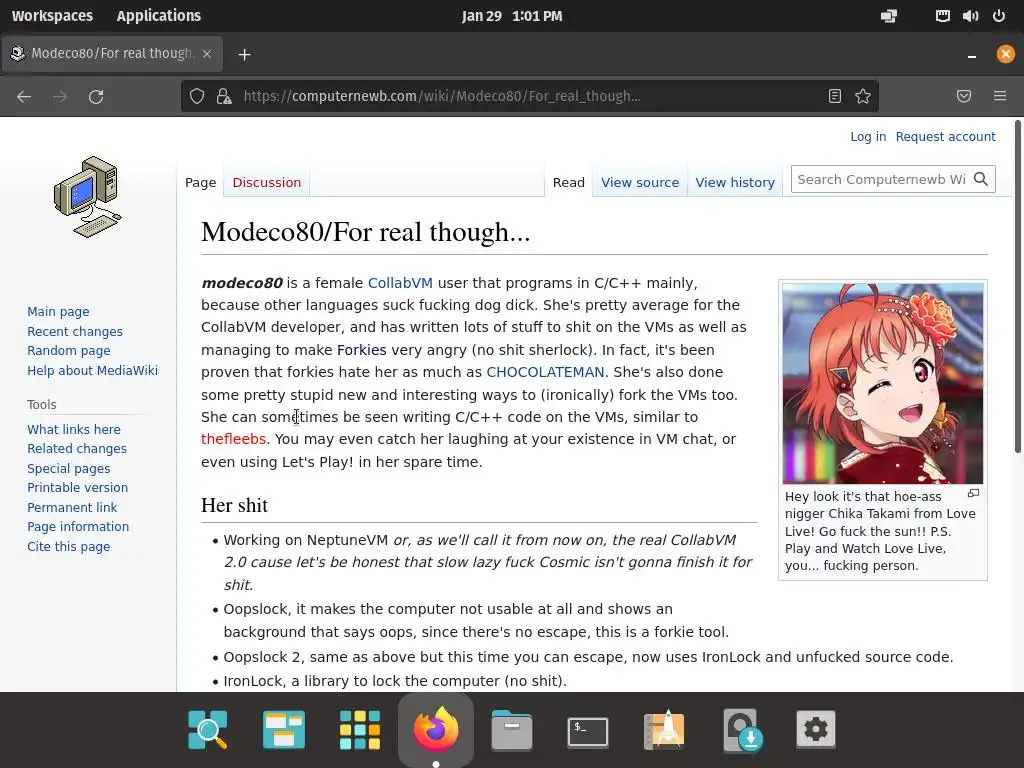Click the Request account link
1024x768 pixels.
pyautogui.click(x=945, y=136)
